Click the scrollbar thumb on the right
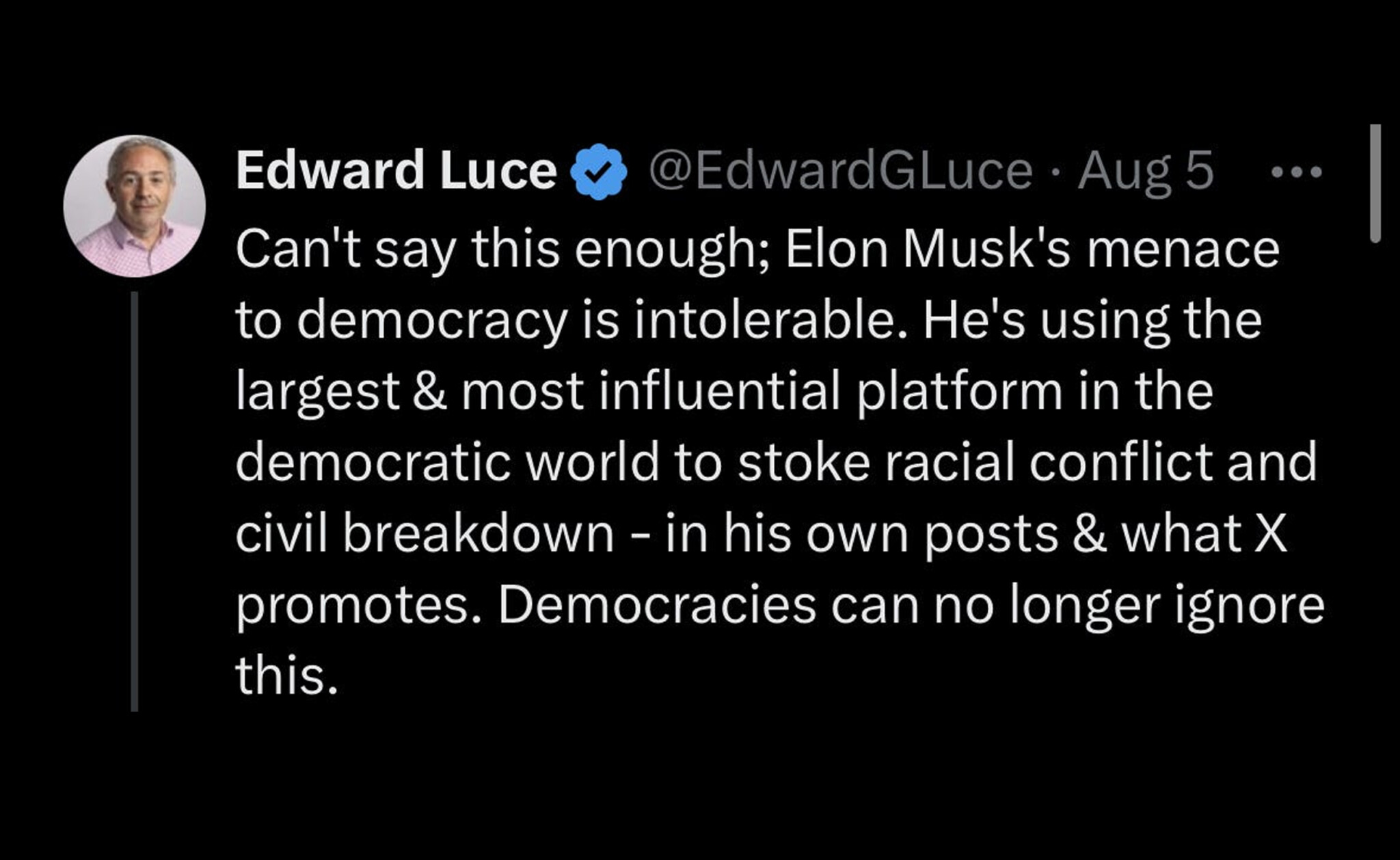The width and height of the screenshot is (1400, 860). pos(1375,183)
